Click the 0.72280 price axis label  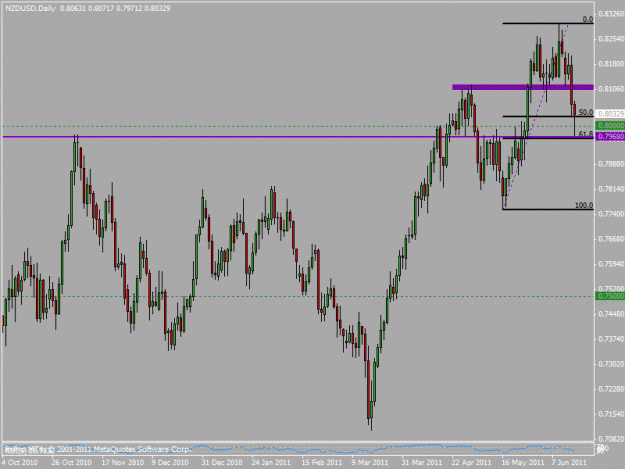[611, 389]
